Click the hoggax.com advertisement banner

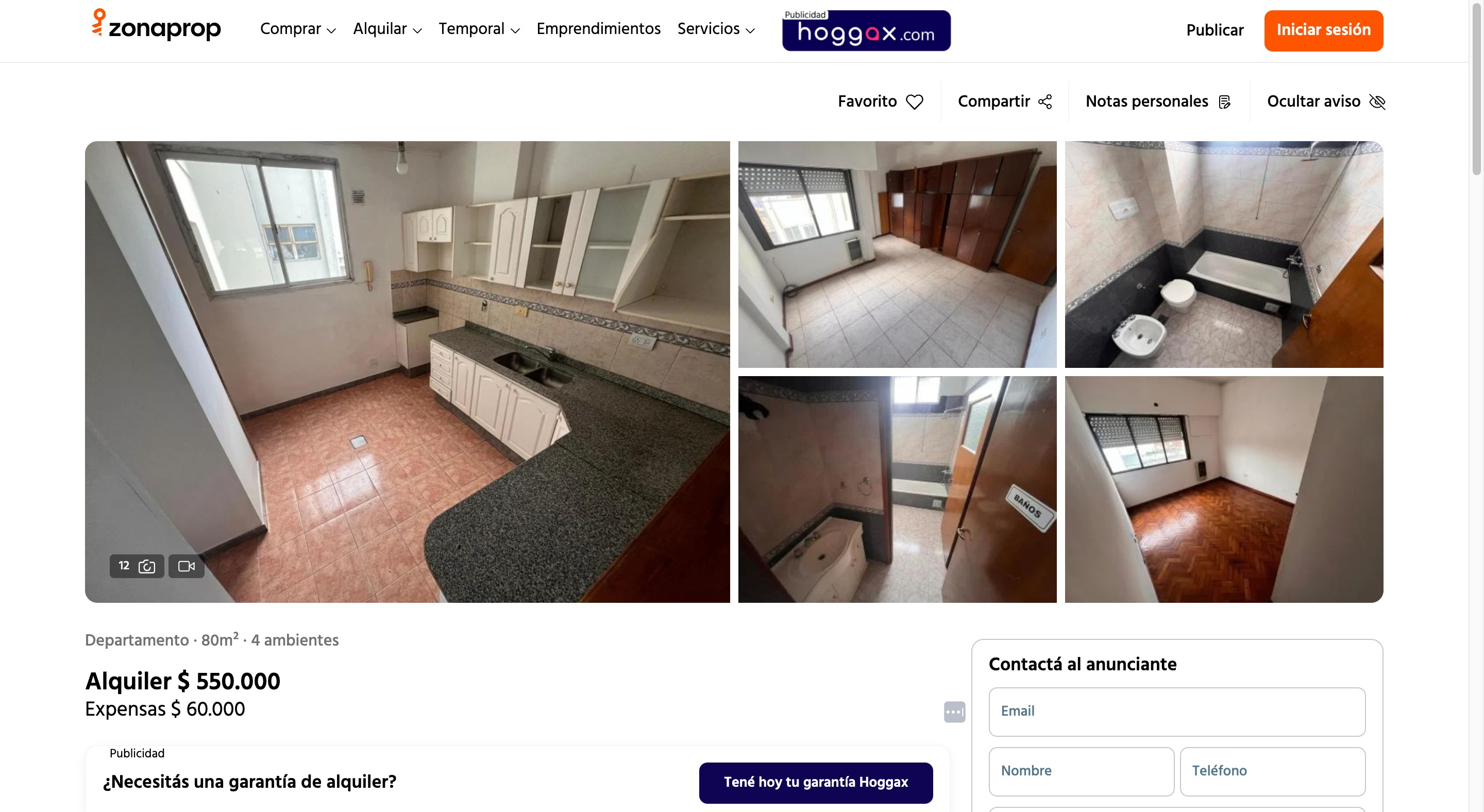(866, 30)
